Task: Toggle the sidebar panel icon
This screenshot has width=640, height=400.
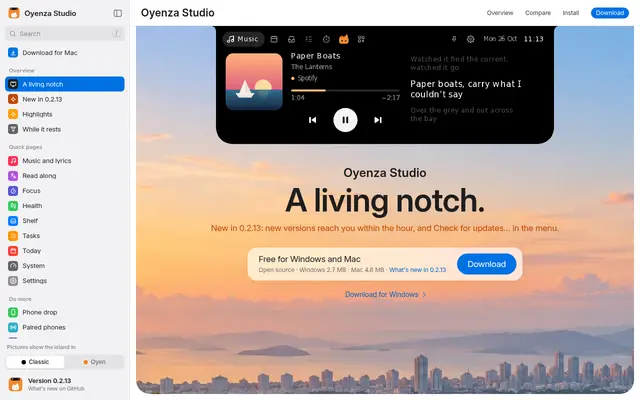Action: point(118,13)
